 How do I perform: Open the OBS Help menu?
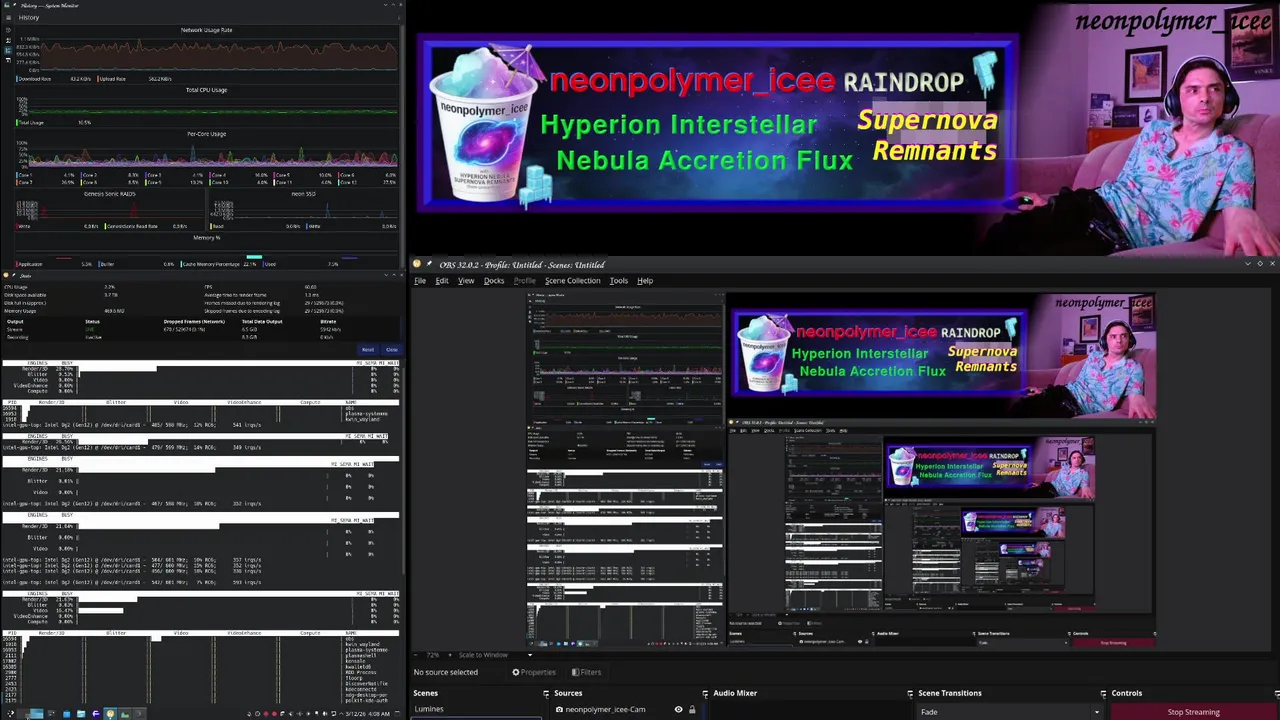pos(645,281)
